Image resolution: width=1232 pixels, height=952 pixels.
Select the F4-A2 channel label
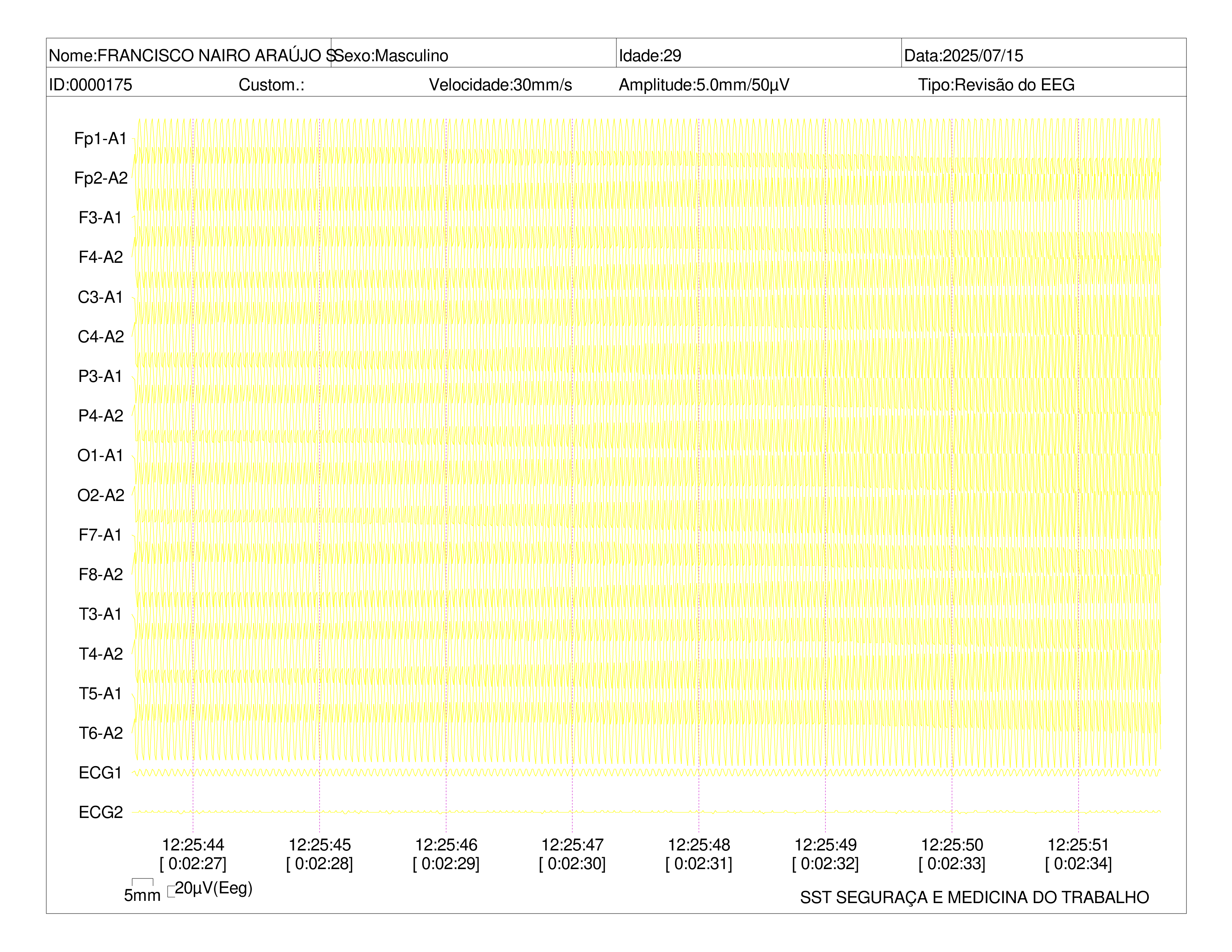coord(100,257)
